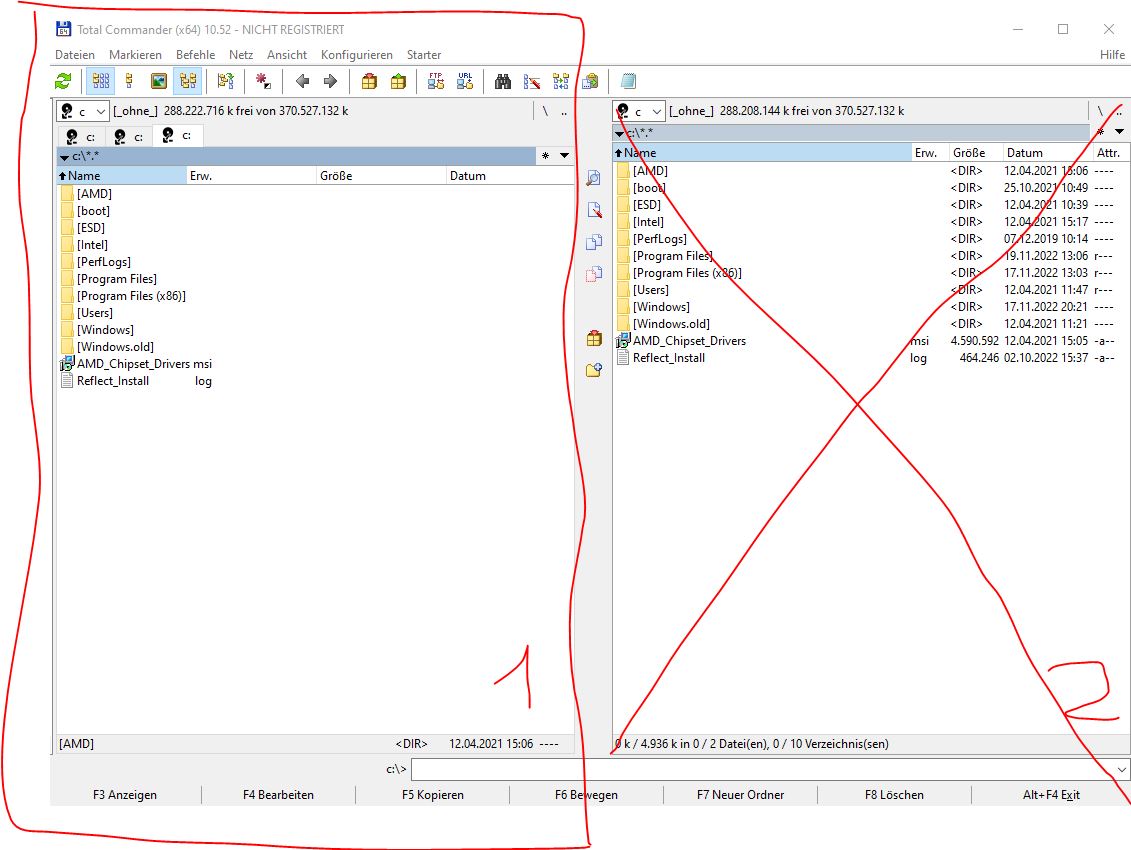1131x850 pixels.
Task: Click the View icon in the middle vertical bar
Action: [x=594, y=178]
